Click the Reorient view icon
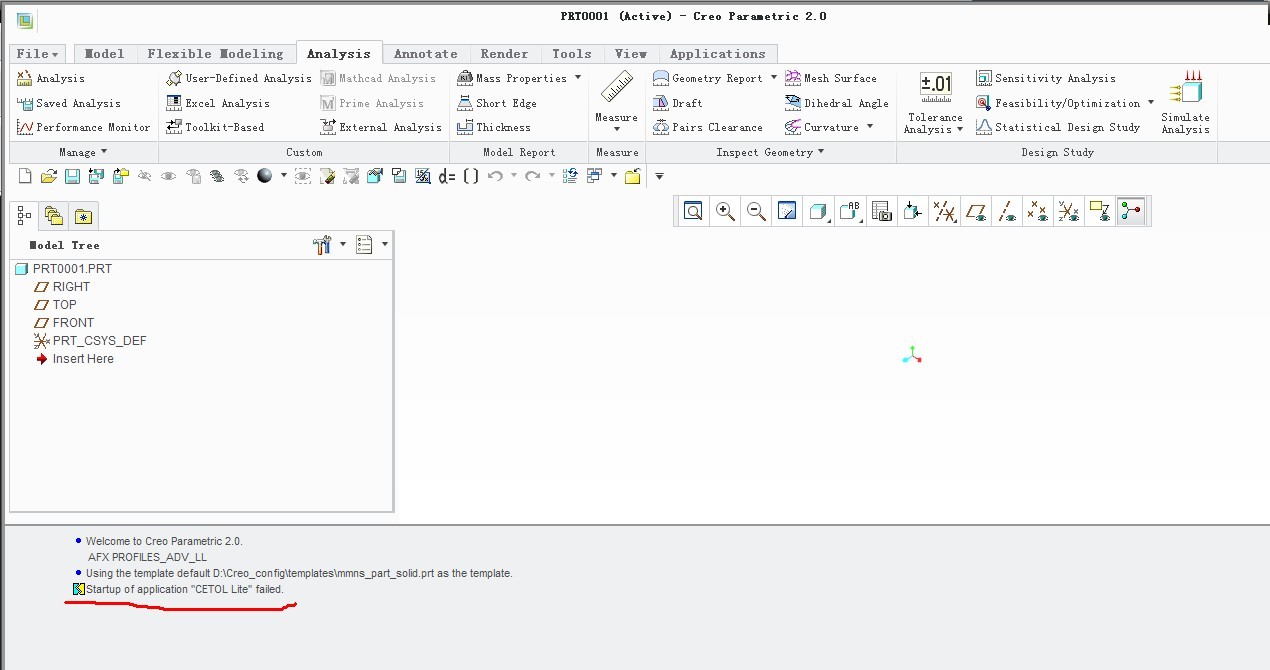Viewport: 1270px width, 670px height. tap(912, 211)
